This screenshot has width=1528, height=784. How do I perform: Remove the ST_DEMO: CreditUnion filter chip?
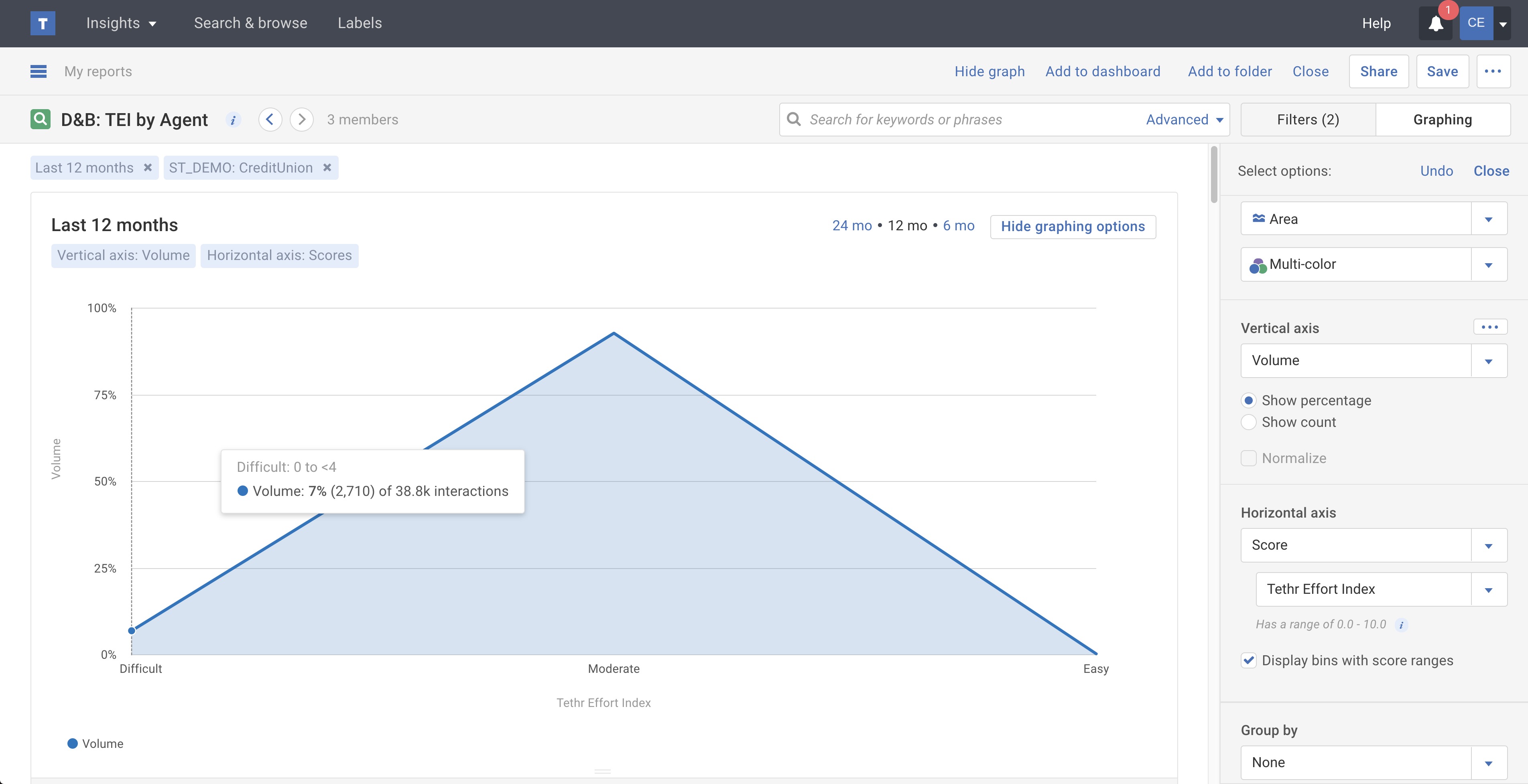[x=327, y=168]
